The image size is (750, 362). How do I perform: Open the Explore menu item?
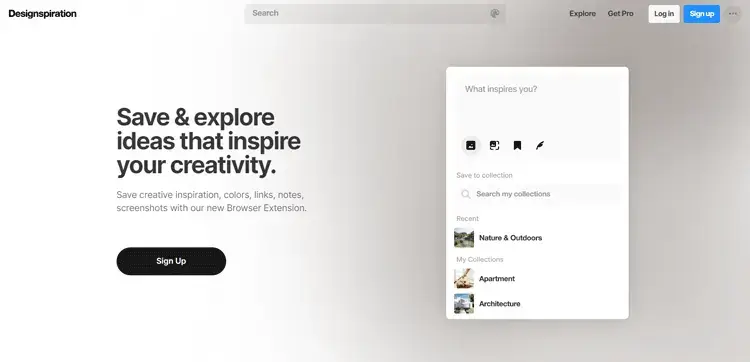pyautogui.click(x=582, y=13)
